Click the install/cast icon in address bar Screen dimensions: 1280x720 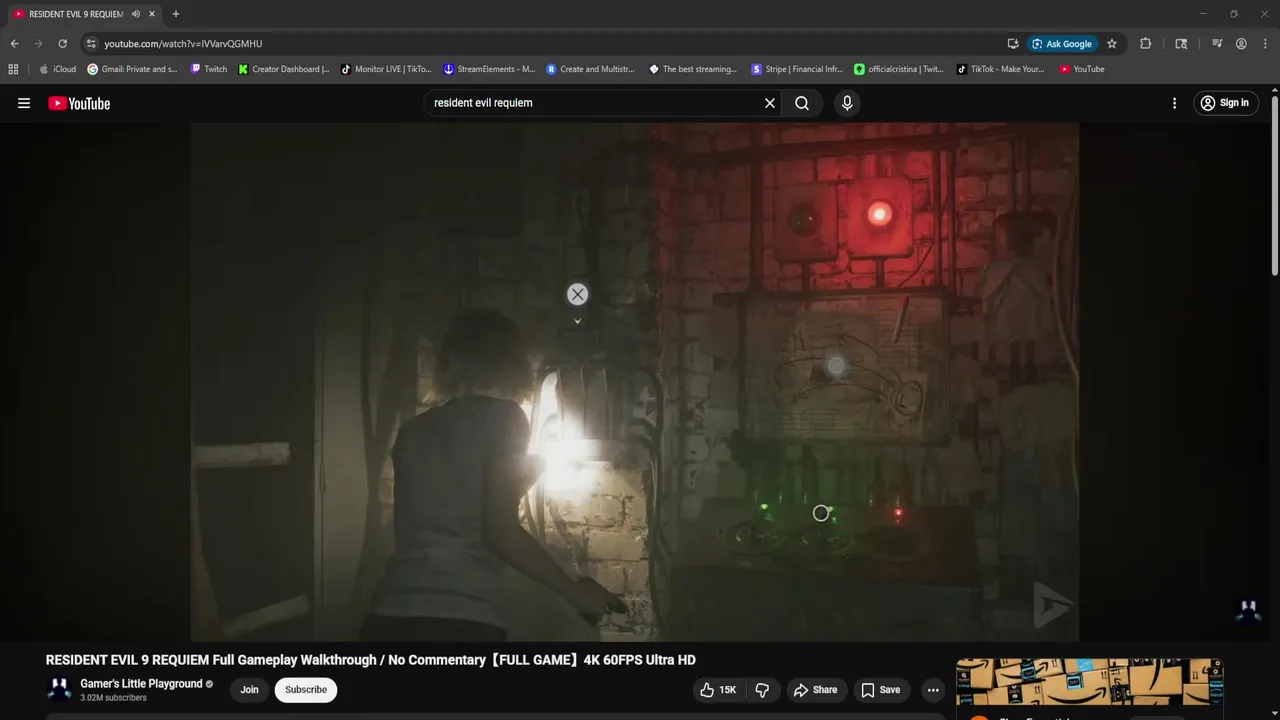tap(1013, 44)
